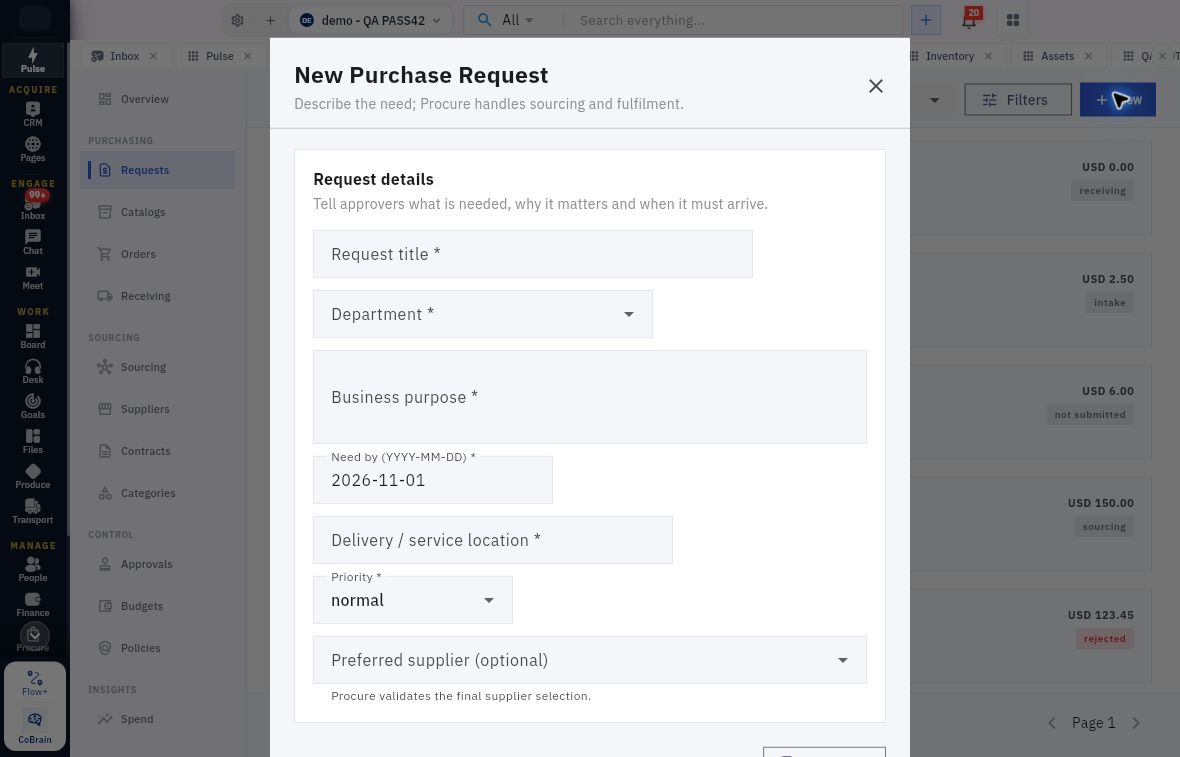The width and height of the screenshot is (1180, 757).
Task: Open the apps grid icon
Action: [x=1013, y=20]
